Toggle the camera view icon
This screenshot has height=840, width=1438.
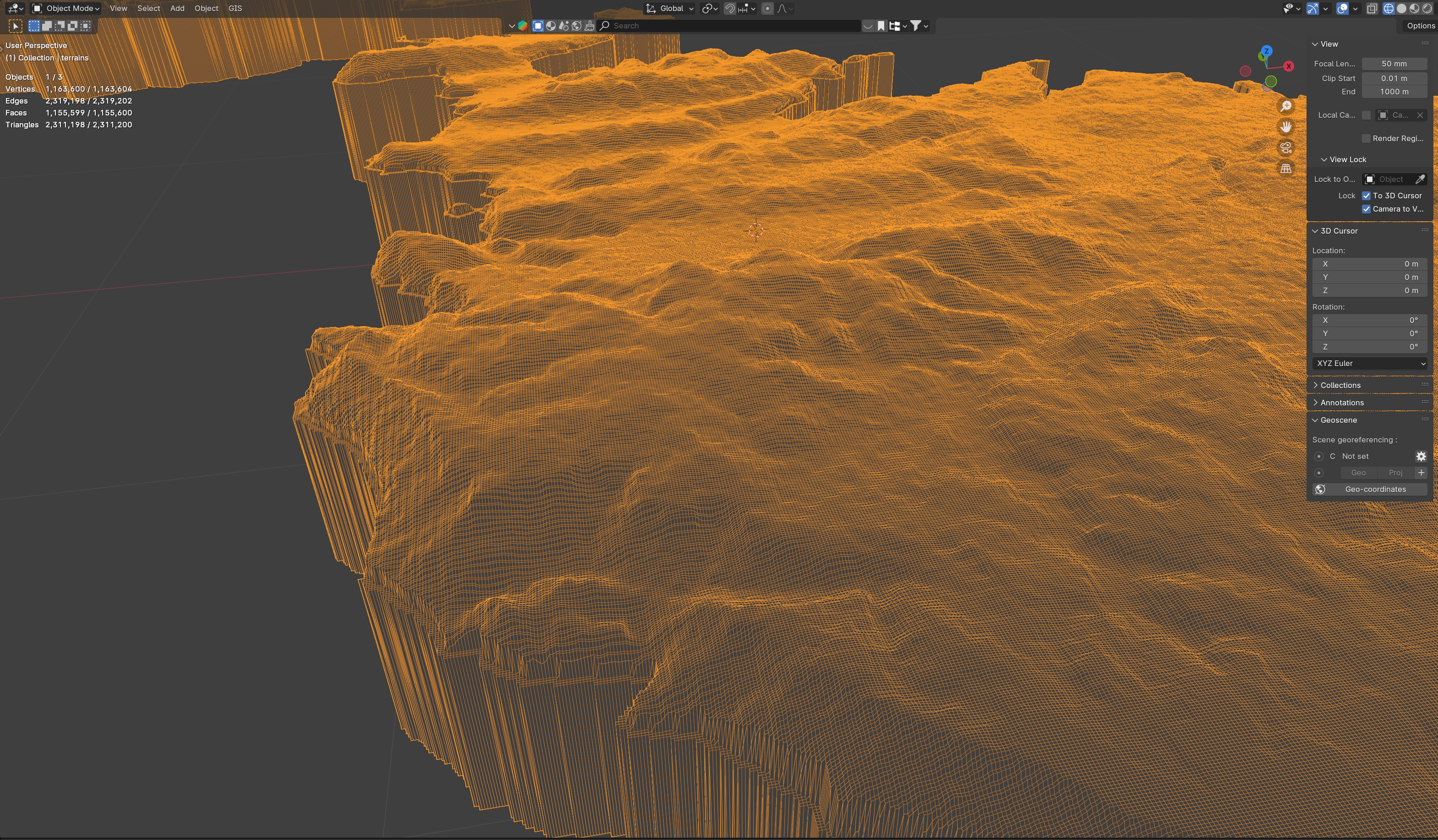tap(1285, 148)
